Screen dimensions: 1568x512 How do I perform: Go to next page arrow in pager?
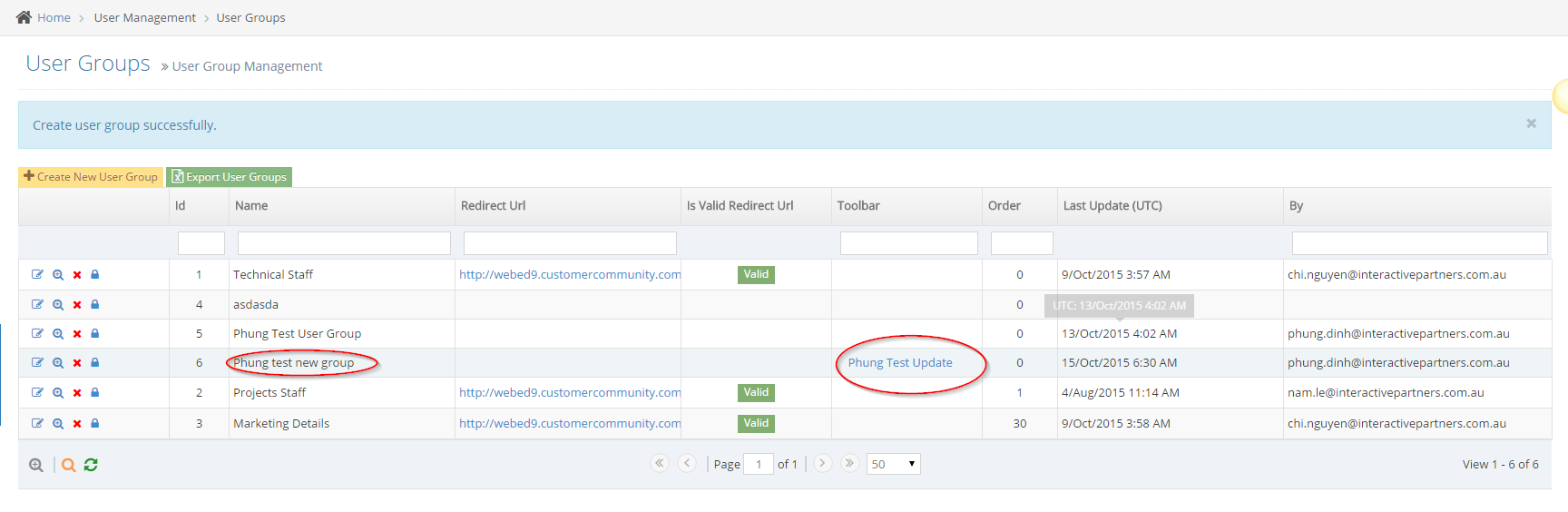click(x=822, y=463)
